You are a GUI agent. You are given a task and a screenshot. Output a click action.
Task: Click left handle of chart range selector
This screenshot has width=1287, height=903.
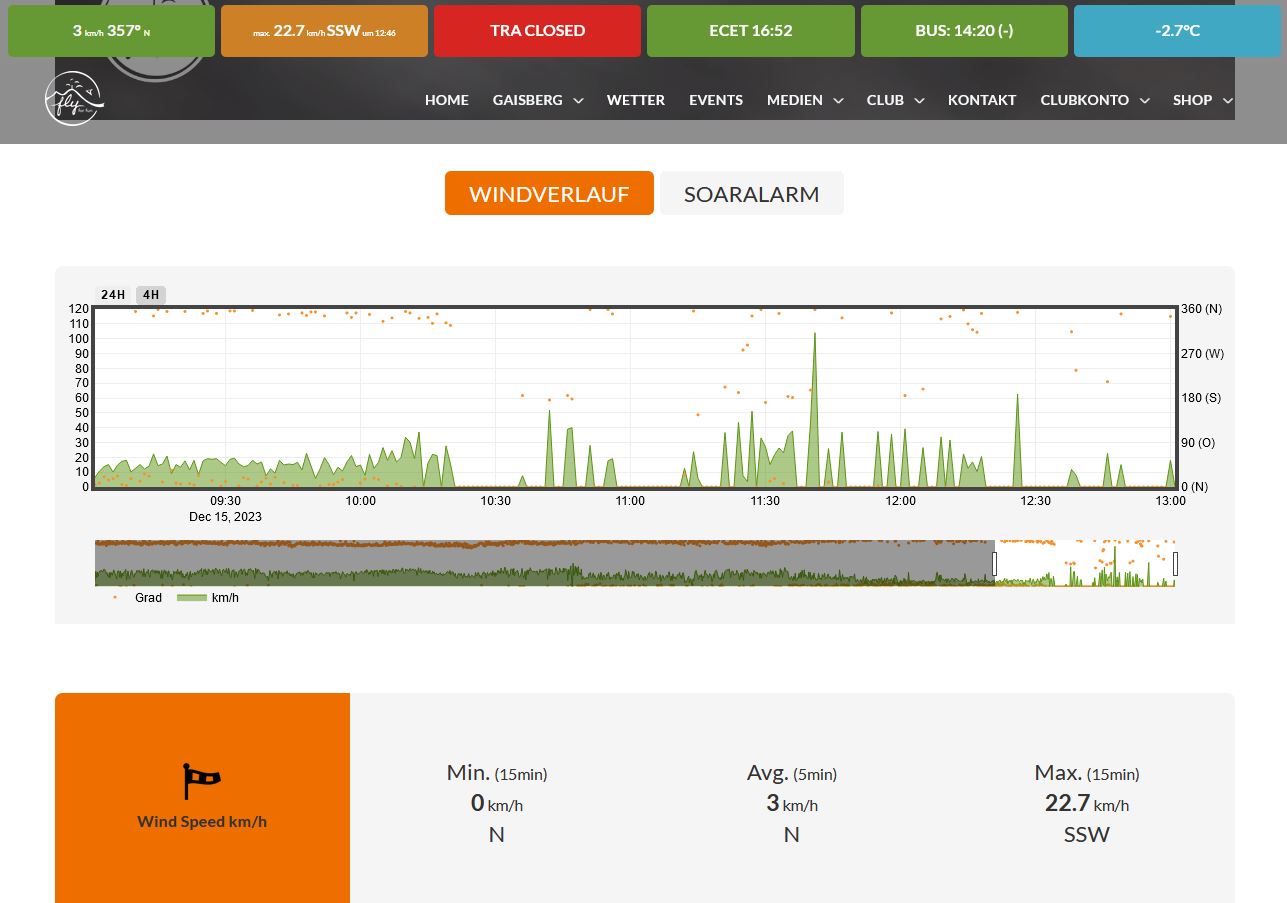pyautogui.click(x=994, y=564)
